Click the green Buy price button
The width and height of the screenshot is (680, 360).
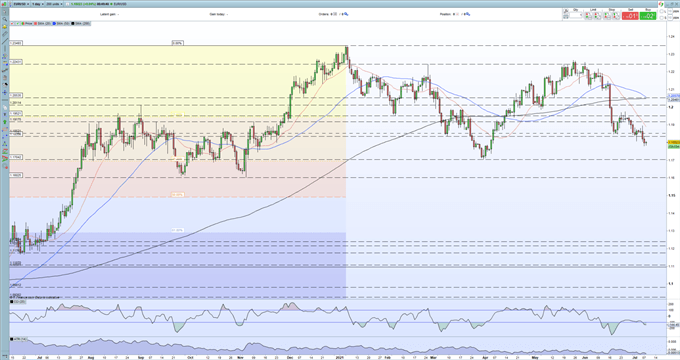(x=648, y=16)
